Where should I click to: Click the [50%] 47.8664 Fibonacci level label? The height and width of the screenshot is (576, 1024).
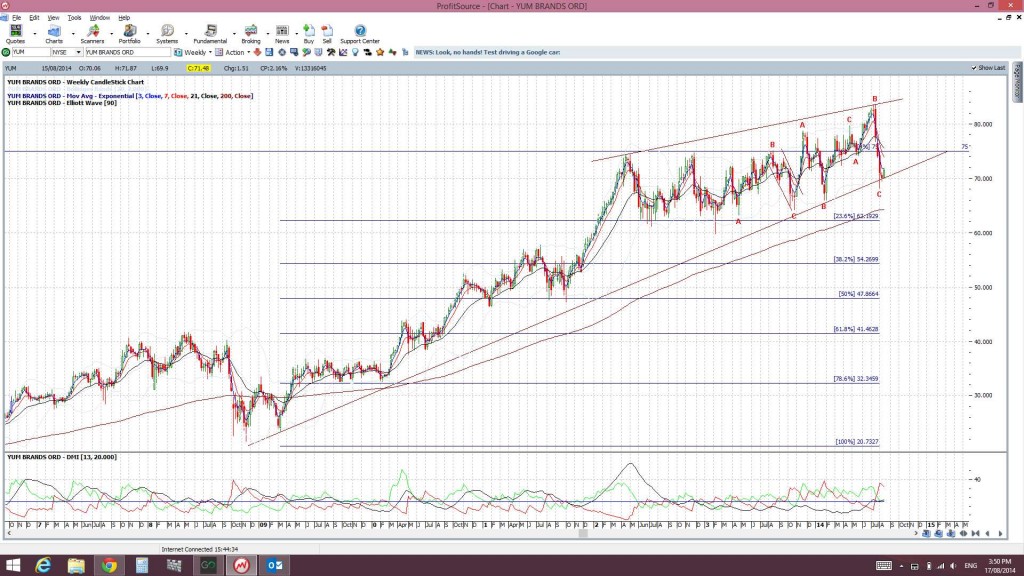pyautogui.click(x=858, y=294)
